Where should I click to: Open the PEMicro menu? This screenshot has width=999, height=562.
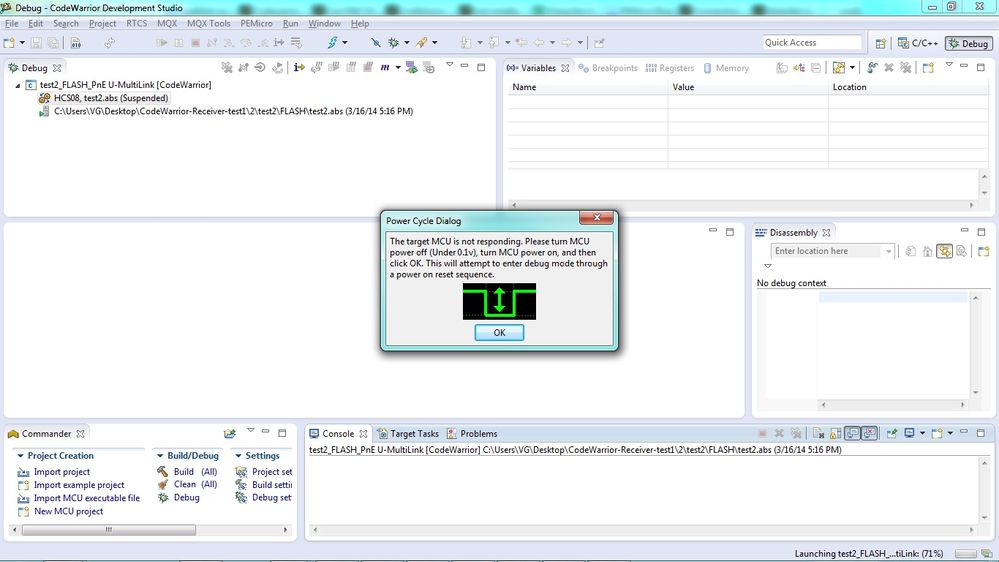pos(256,23)
